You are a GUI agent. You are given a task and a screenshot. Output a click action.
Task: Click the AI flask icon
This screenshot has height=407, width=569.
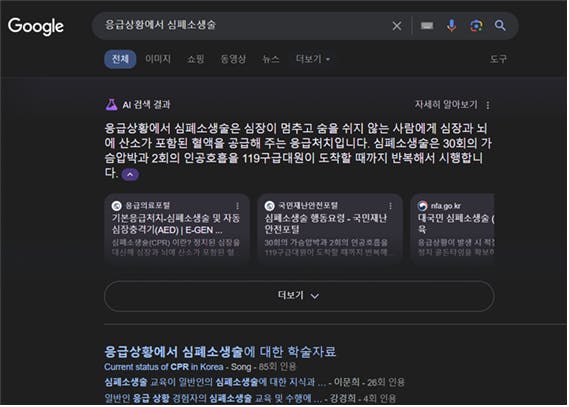(x=111, y=104)
